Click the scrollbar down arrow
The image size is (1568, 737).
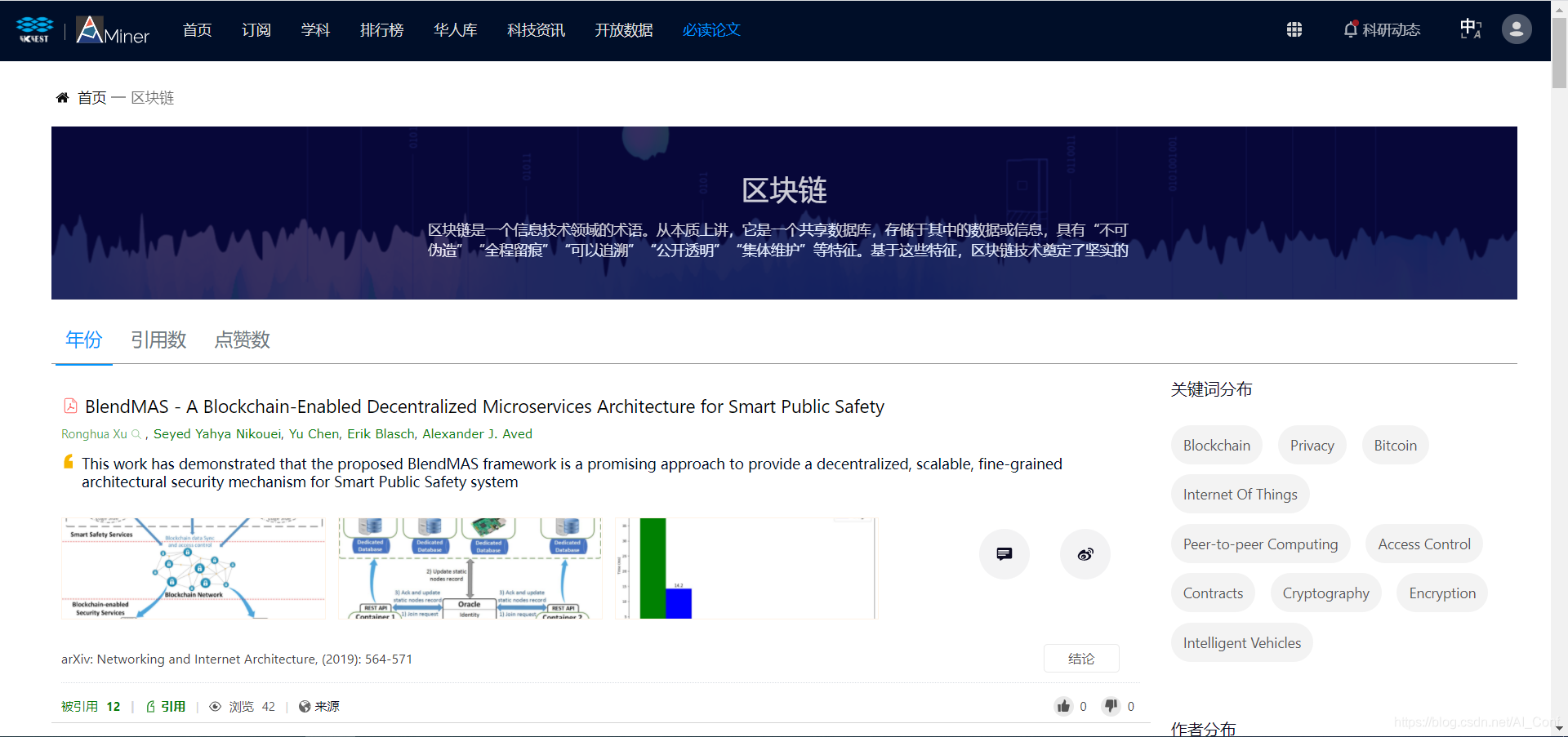coord(1559,728)
